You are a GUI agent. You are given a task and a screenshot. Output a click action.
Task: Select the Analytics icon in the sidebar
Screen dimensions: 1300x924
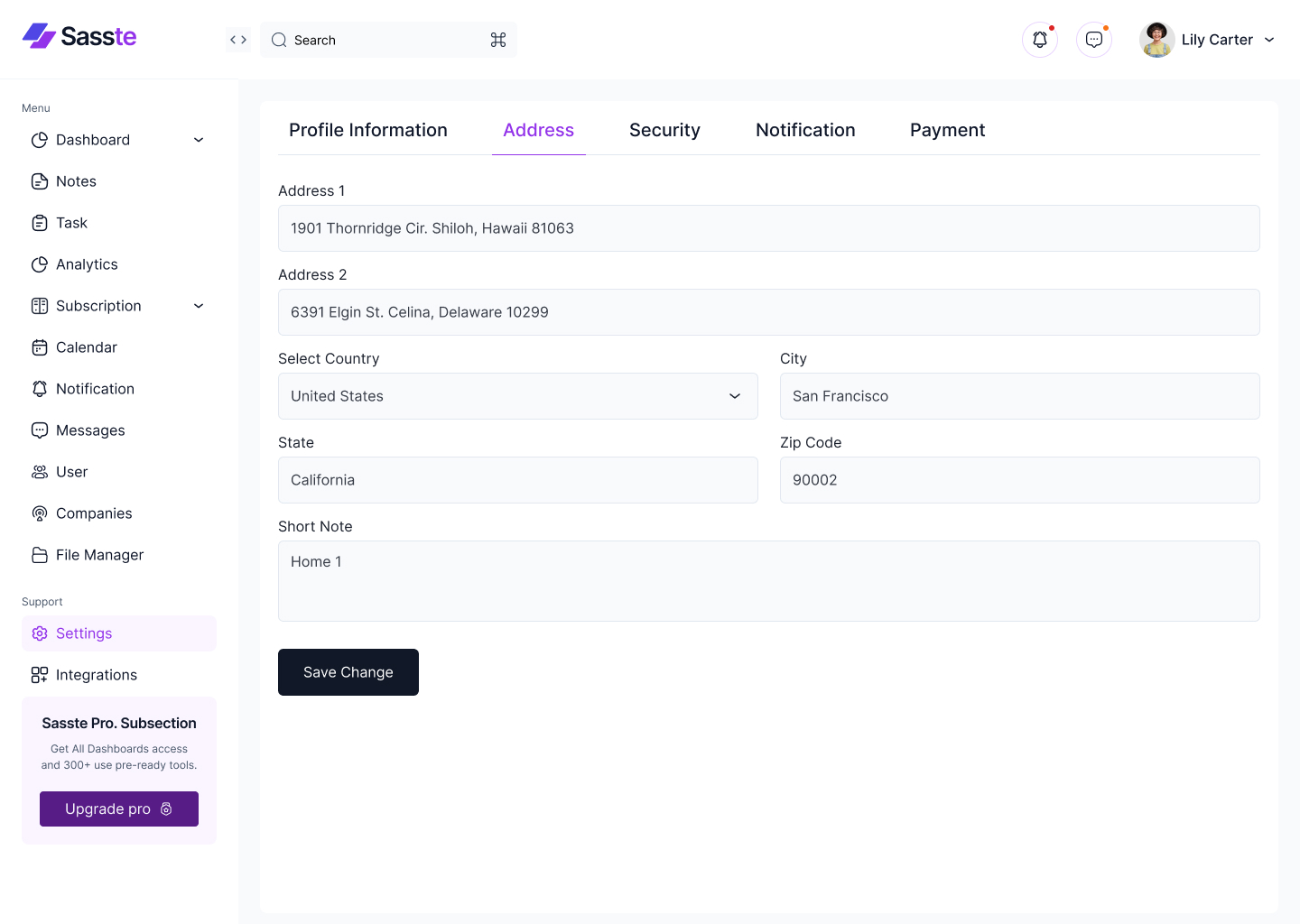[40, 263]
